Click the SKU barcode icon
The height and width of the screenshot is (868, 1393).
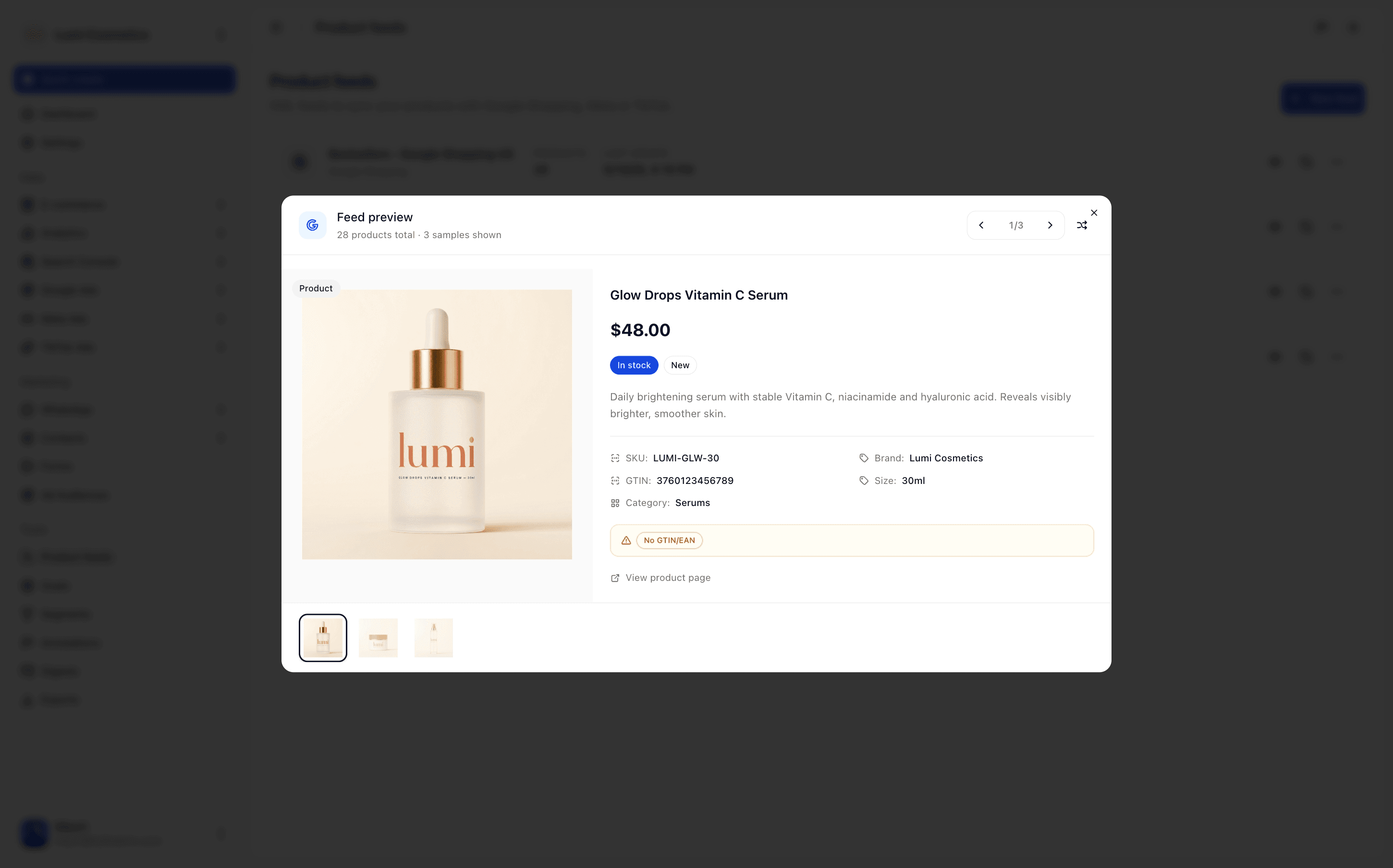click(615, 458)
